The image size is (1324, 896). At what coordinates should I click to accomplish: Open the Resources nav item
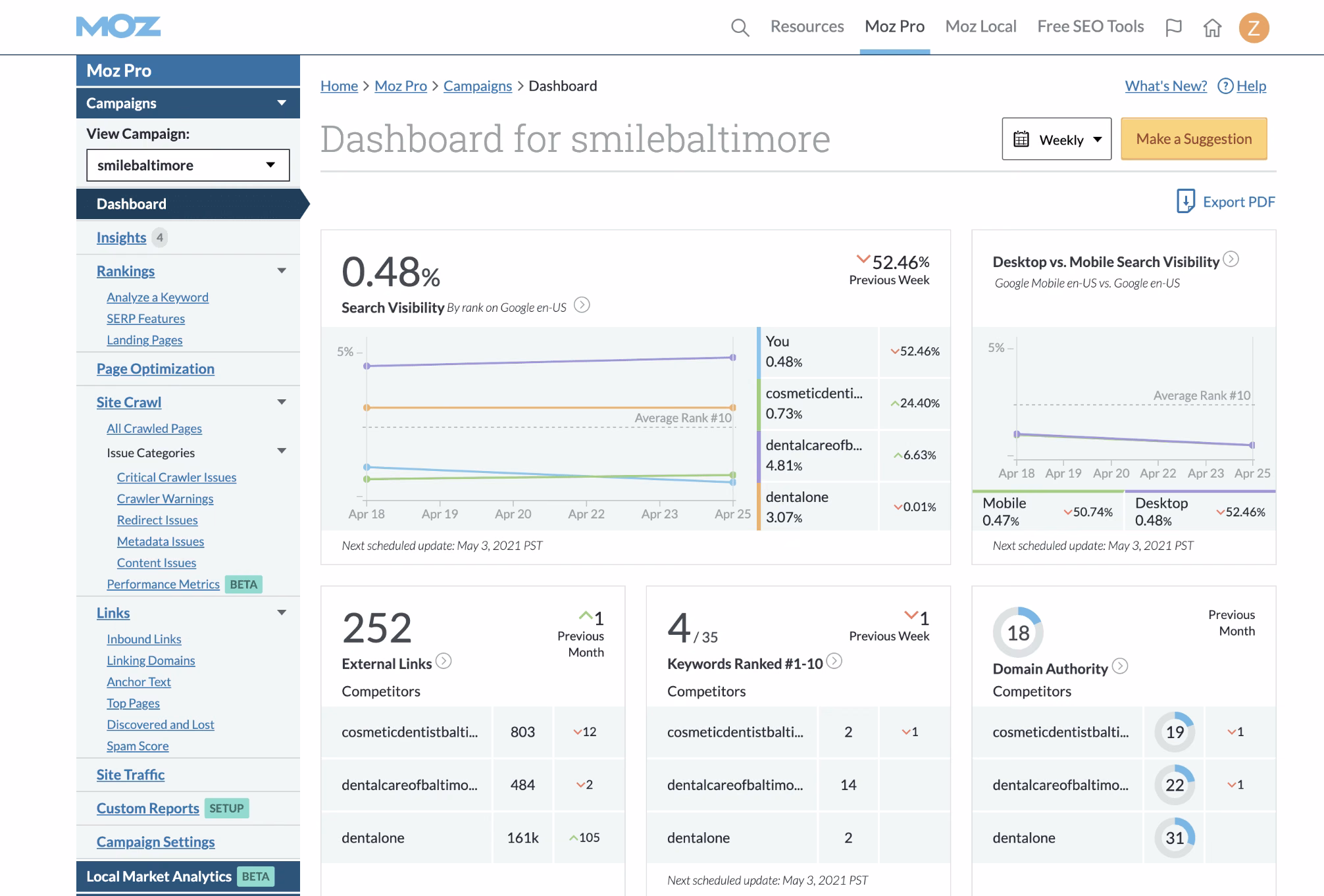(807, 26)
